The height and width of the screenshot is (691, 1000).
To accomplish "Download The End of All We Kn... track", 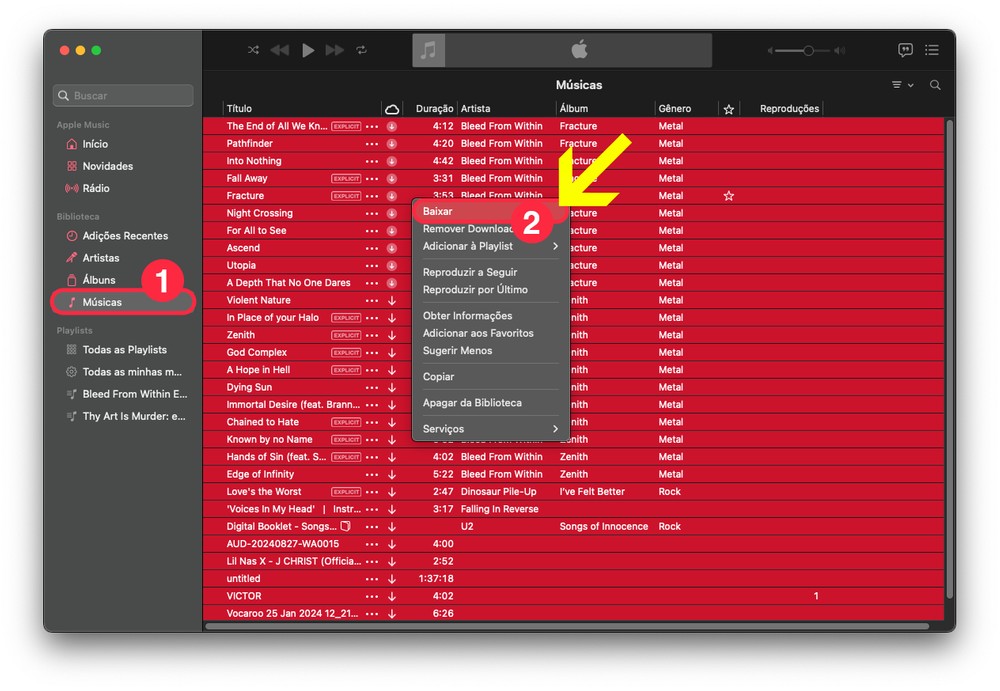I will (392, 126).
